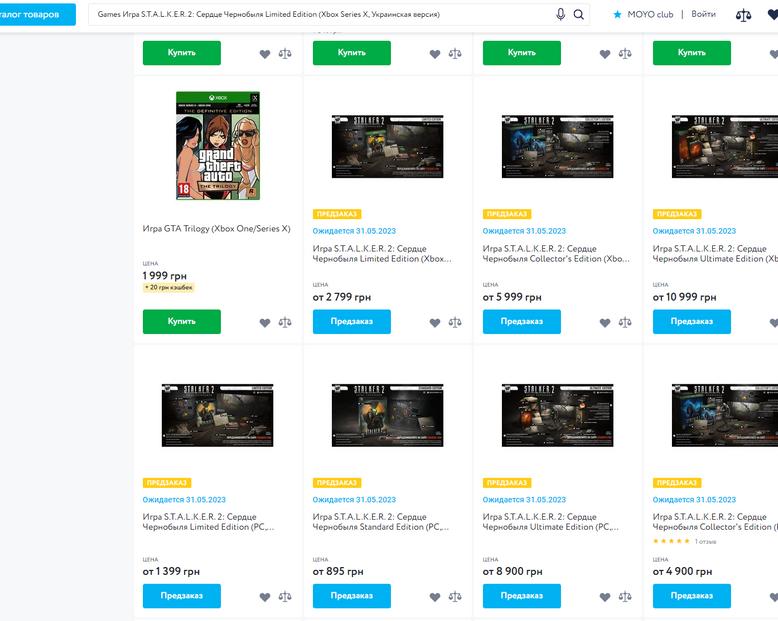Click Предзаказ for Limited Edition Xbox 2 799 грн
778x621 pixels.
[352, 321]
